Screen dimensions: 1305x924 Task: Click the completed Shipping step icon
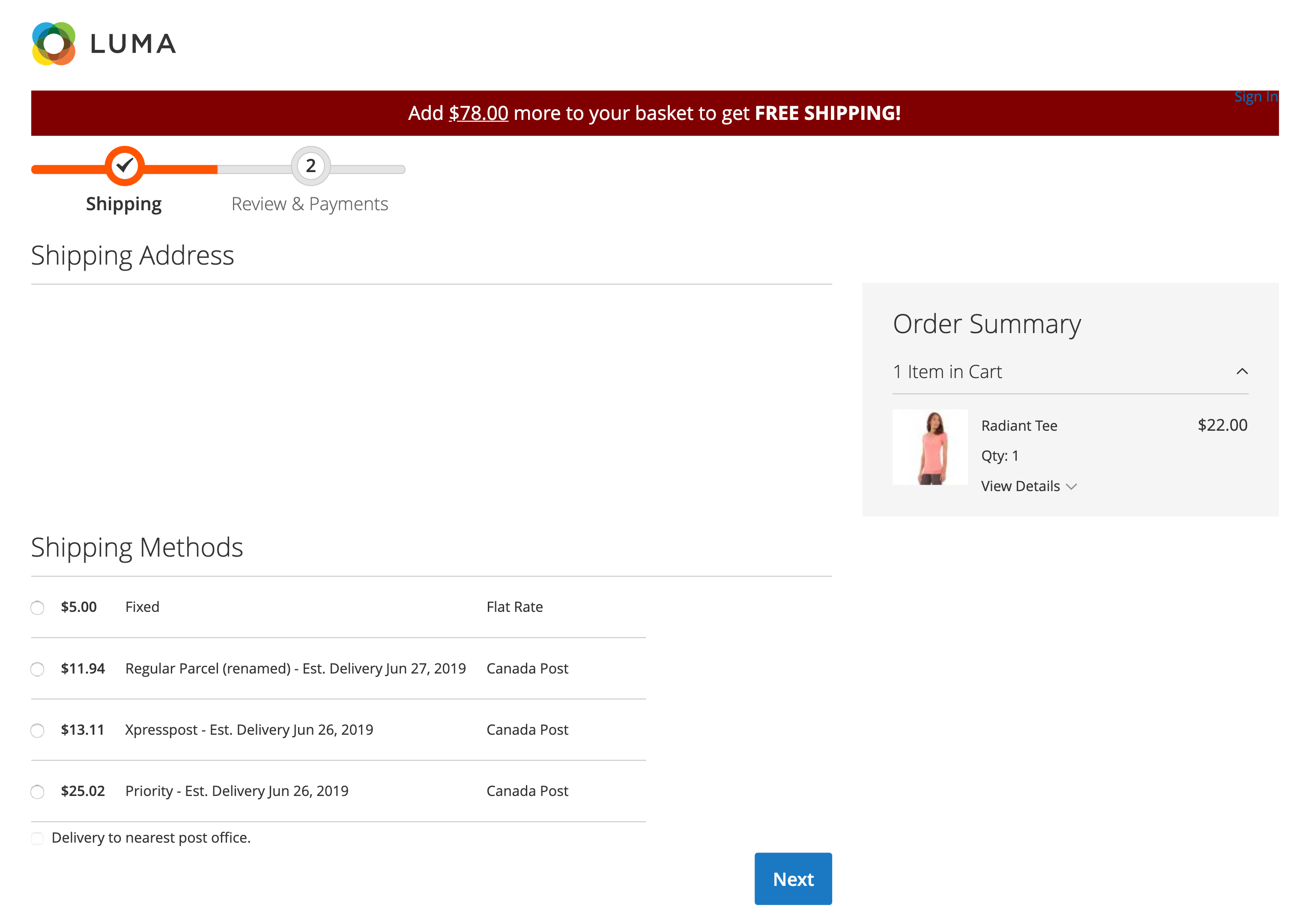coord(124,165)
